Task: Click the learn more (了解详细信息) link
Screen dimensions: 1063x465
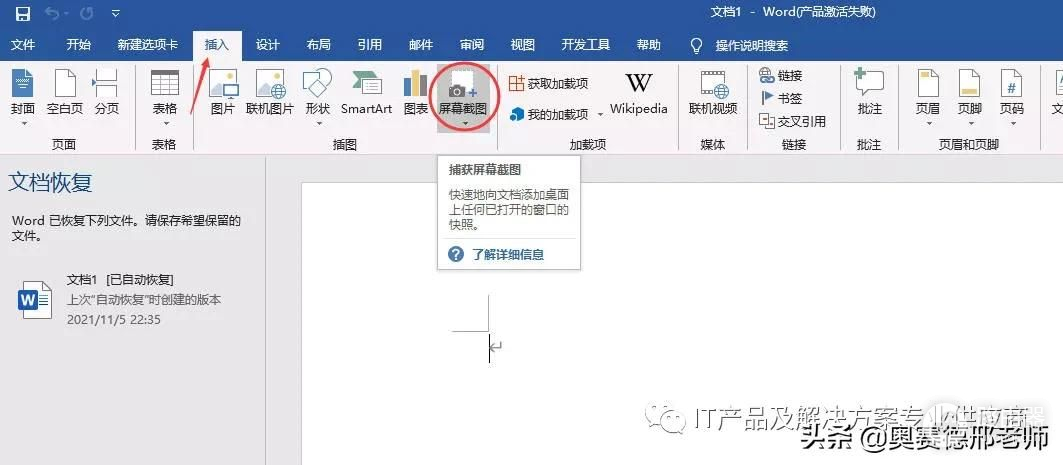Action: pos(507,255)
